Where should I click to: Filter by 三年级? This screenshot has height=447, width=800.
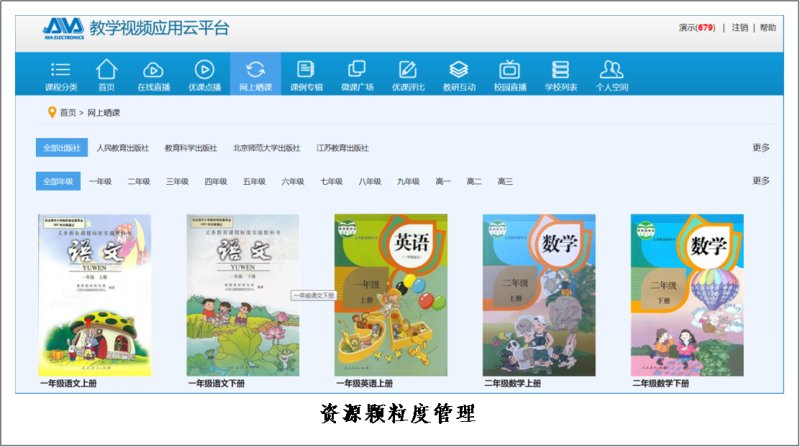point(177,181)
